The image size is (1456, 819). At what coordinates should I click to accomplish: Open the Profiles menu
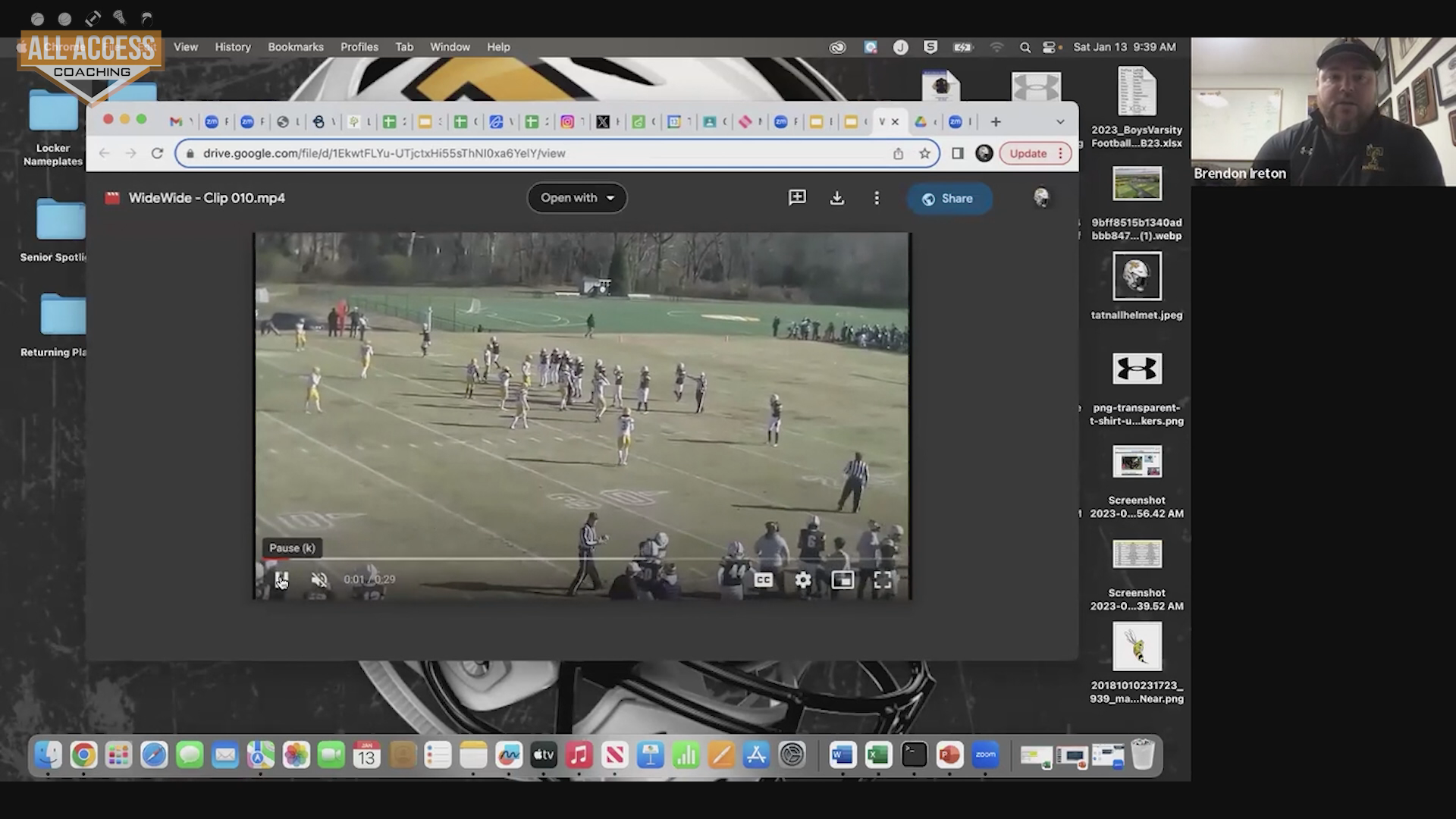[359, 47]
